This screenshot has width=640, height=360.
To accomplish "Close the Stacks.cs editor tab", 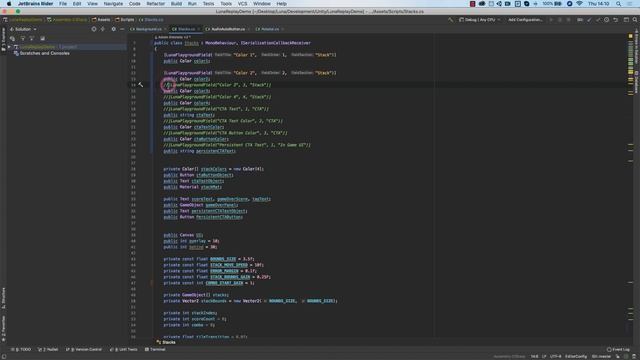I will click(199, 29).
